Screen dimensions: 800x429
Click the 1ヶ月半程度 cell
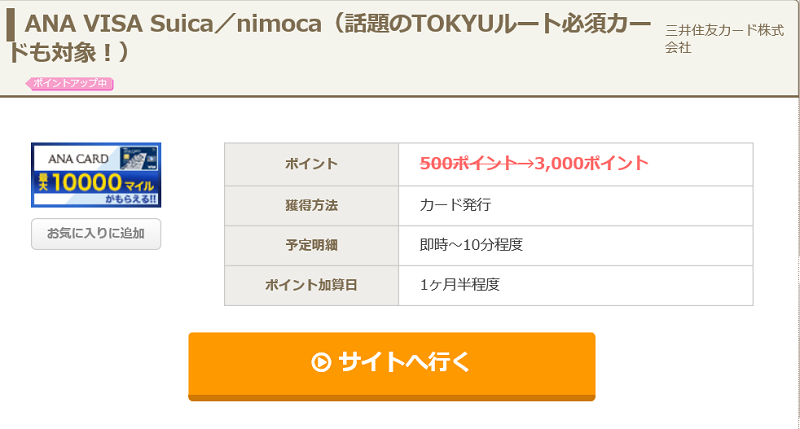(576, 285)
